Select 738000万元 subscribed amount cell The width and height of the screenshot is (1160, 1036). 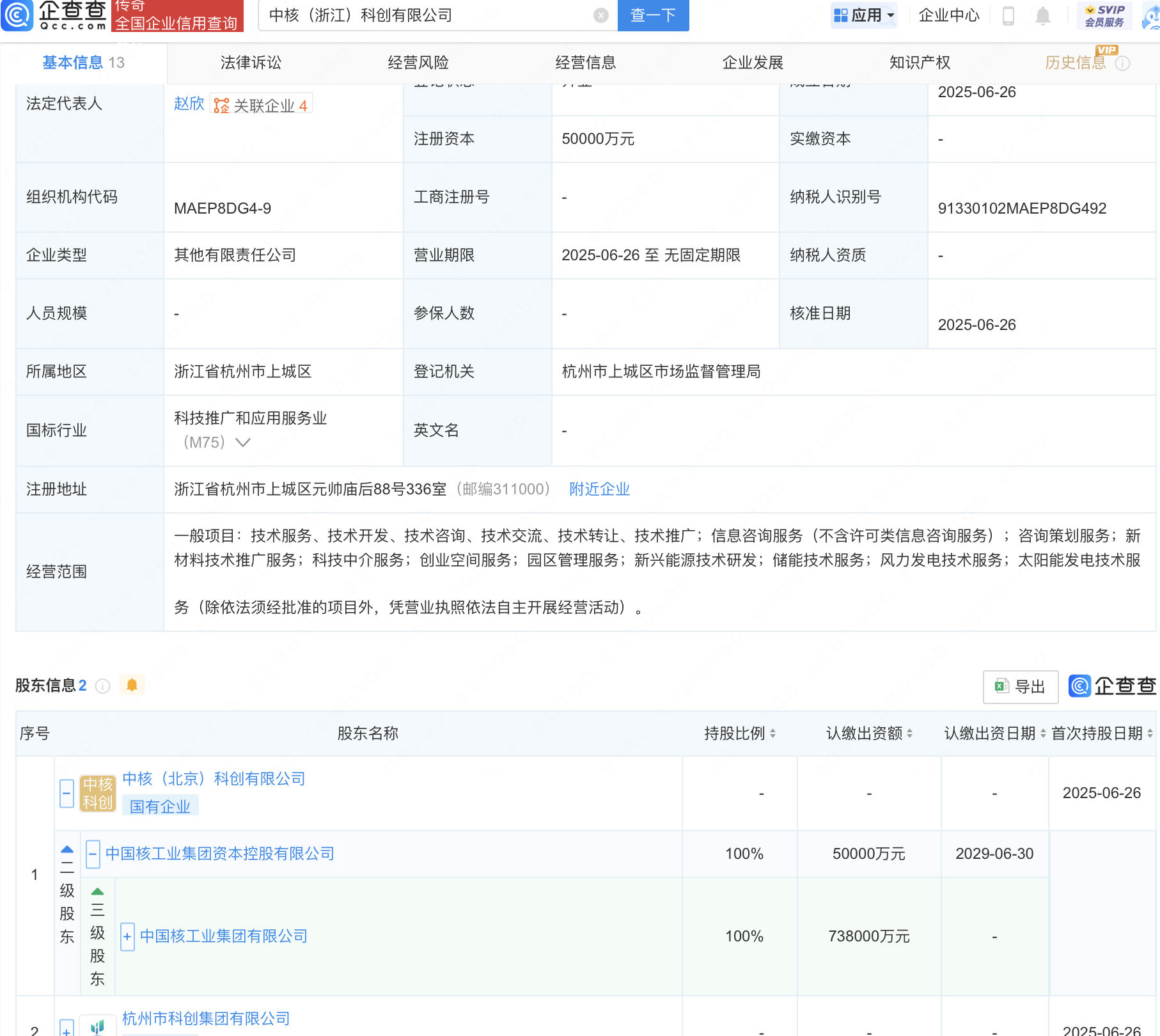pos(868,936)
